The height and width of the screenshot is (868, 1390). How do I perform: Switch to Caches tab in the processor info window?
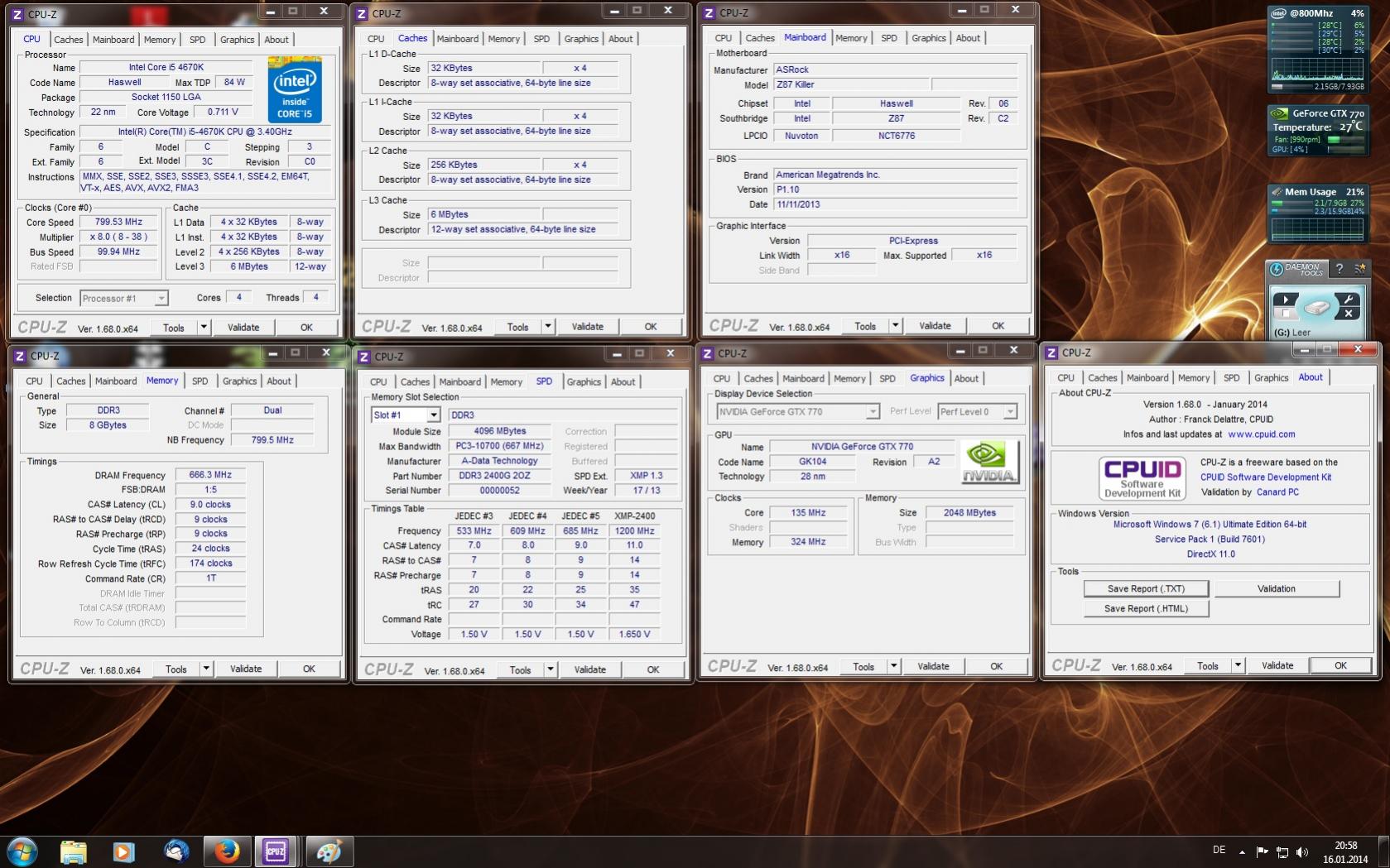69,40
